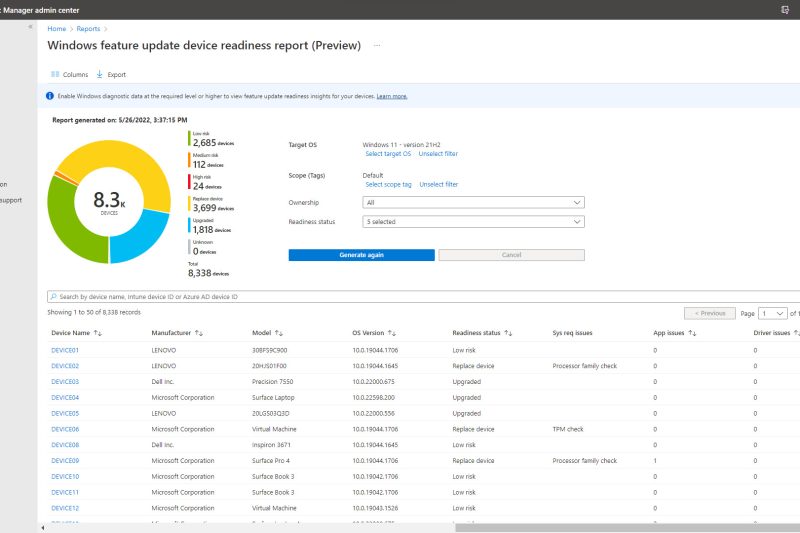Focus the device name search field
Image resolution: width=800 pixels, height=533 pixels.
pyautogui.click(x=423, y=296)
